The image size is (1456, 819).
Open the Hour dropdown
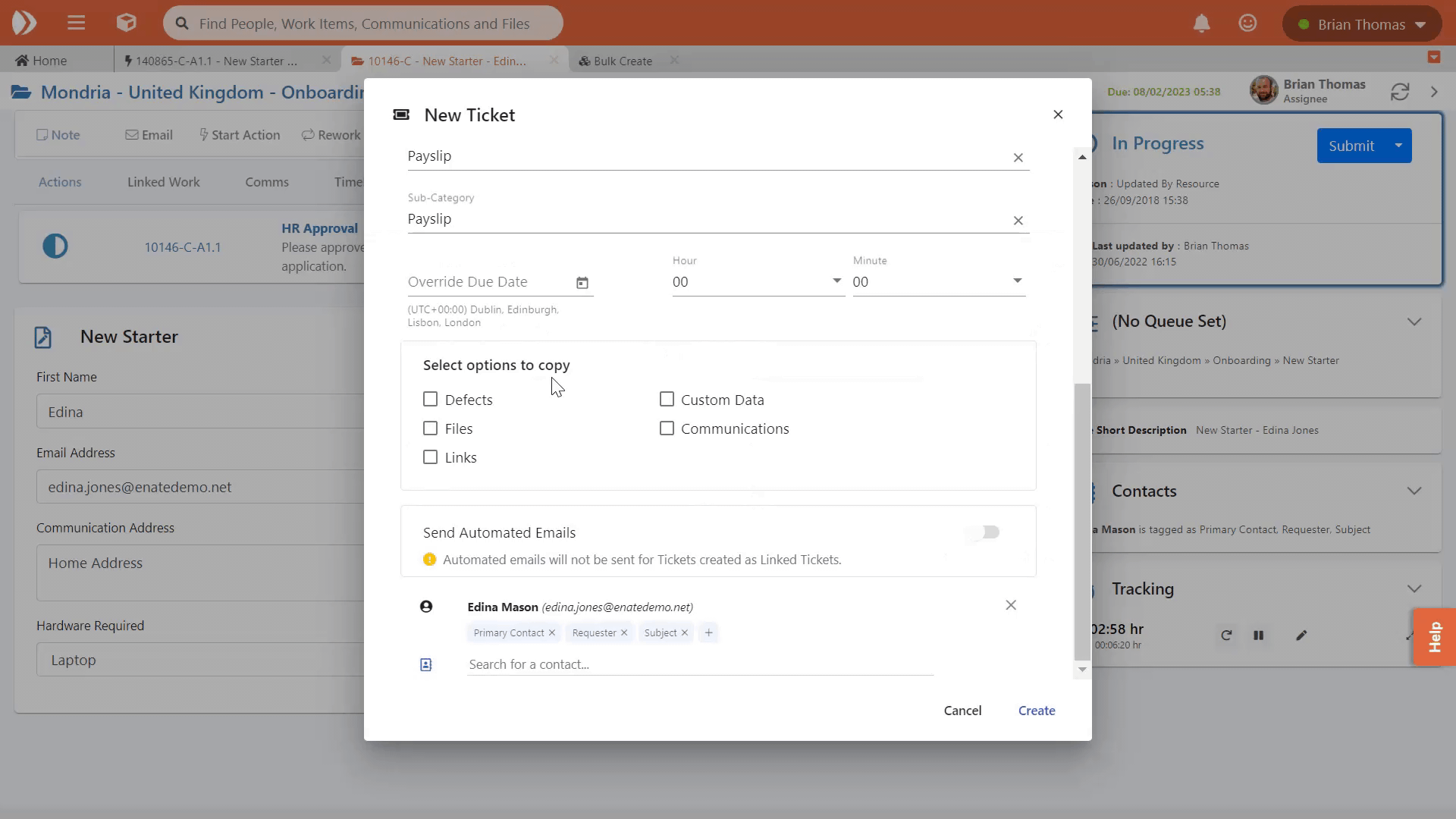pyautogui.click(x=758, y=281)
